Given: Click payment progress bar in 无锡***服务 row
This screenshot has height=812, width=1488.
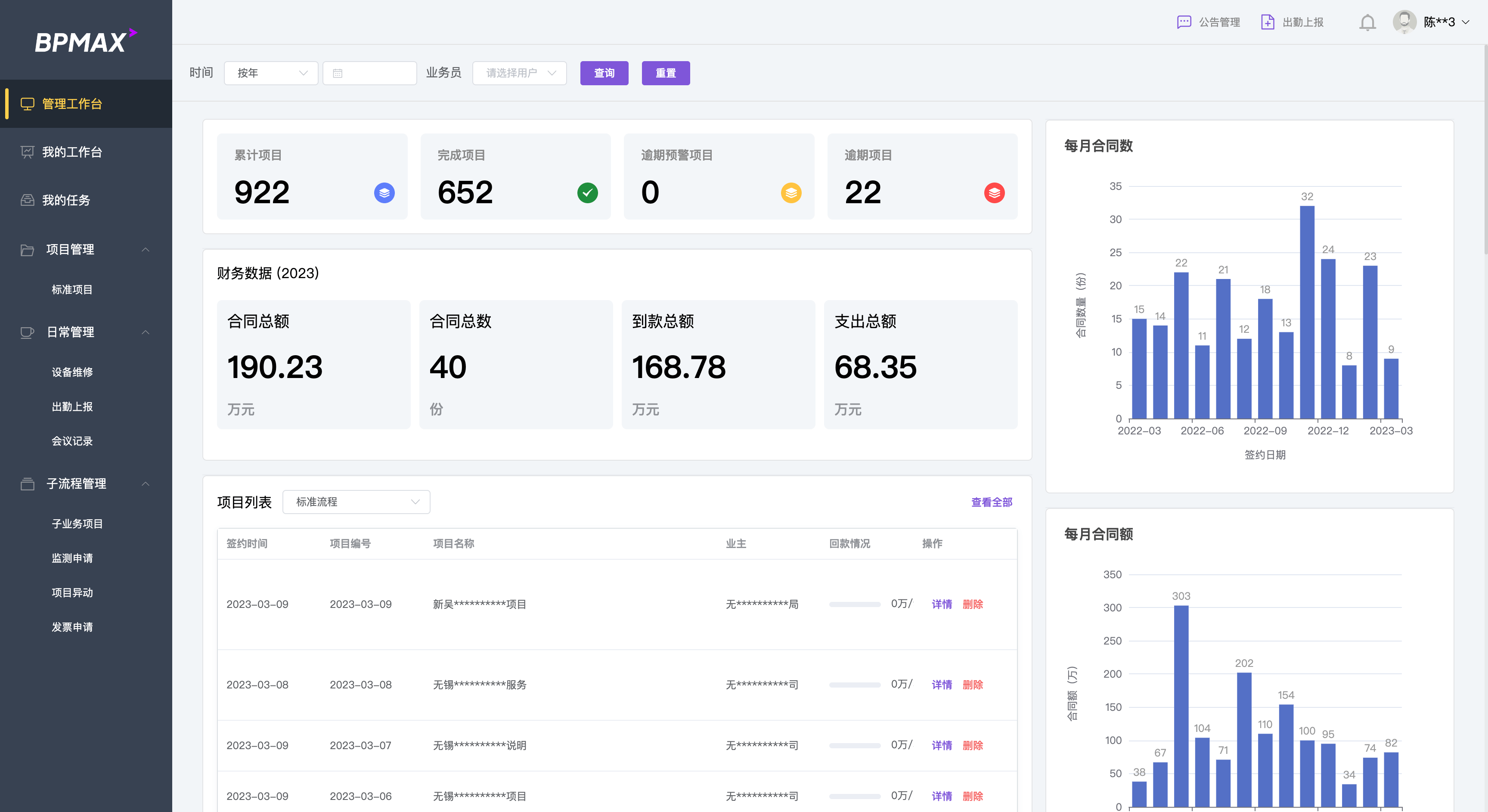Looking at the screenshot, I should [x=854, y=685].
